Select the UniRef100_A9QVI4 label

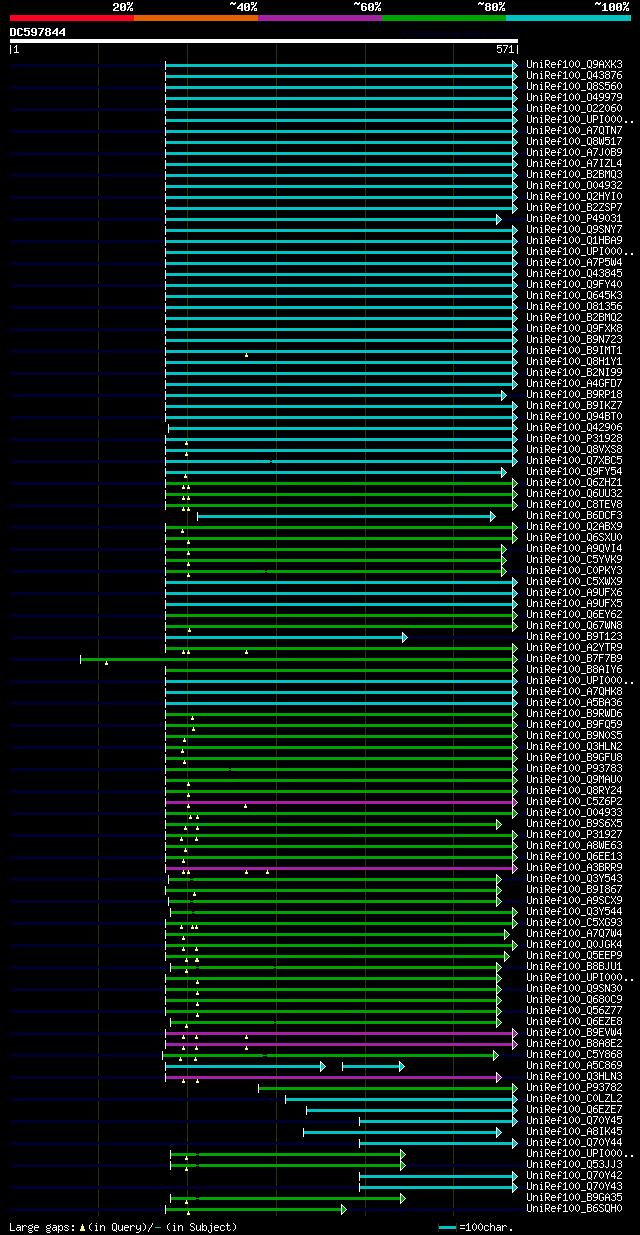coord(574,548)
